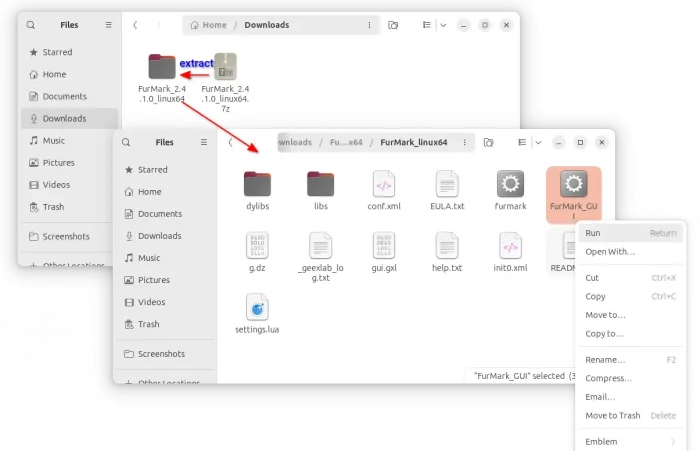Select the g.dz binary file
This screenshot has height=451, width=700.
[x=257, y=251]
